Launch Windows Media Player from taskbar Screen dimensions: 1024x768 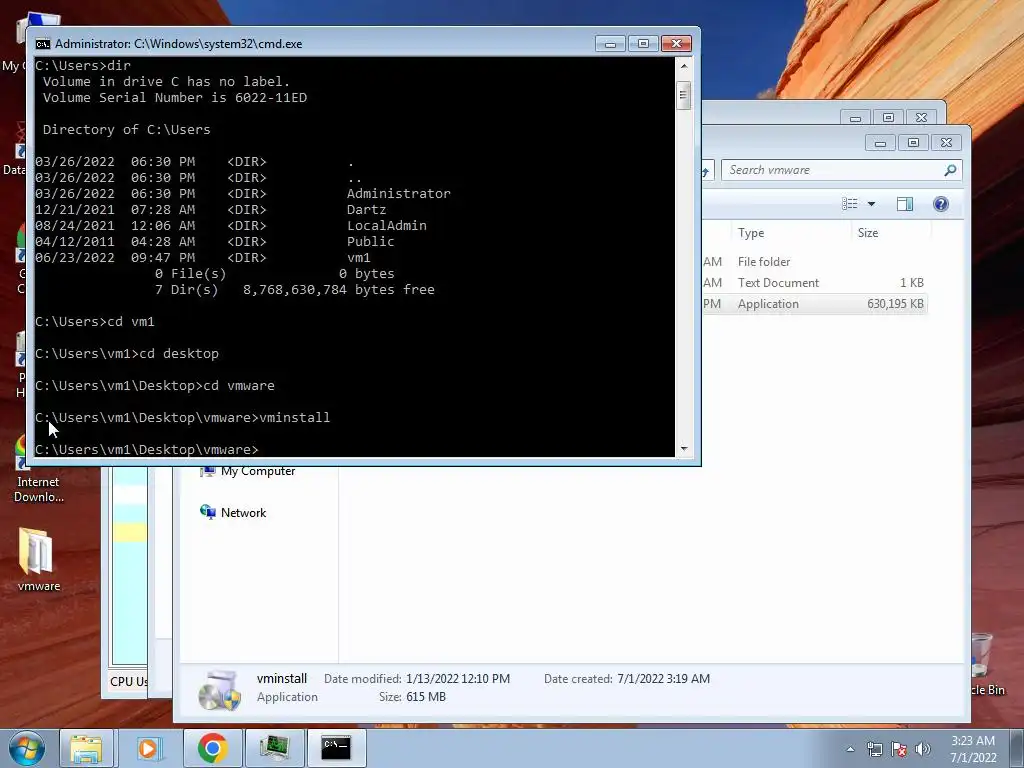pos(150,748)
